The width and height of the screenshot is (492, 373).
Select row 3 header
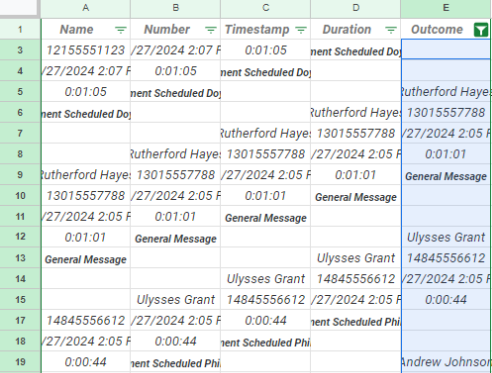[x=20, y=50]
